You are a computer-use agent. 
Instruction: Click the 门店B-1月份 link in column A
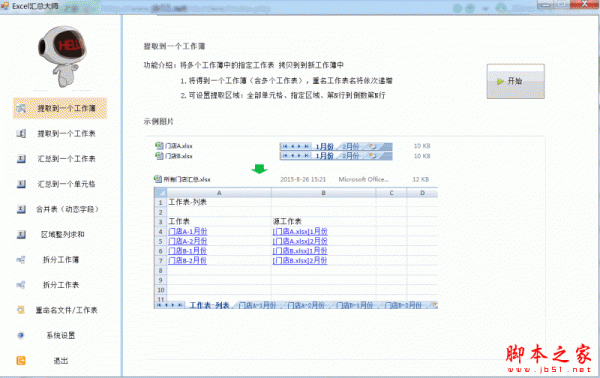pyautogui.click(x=188, y=251)
